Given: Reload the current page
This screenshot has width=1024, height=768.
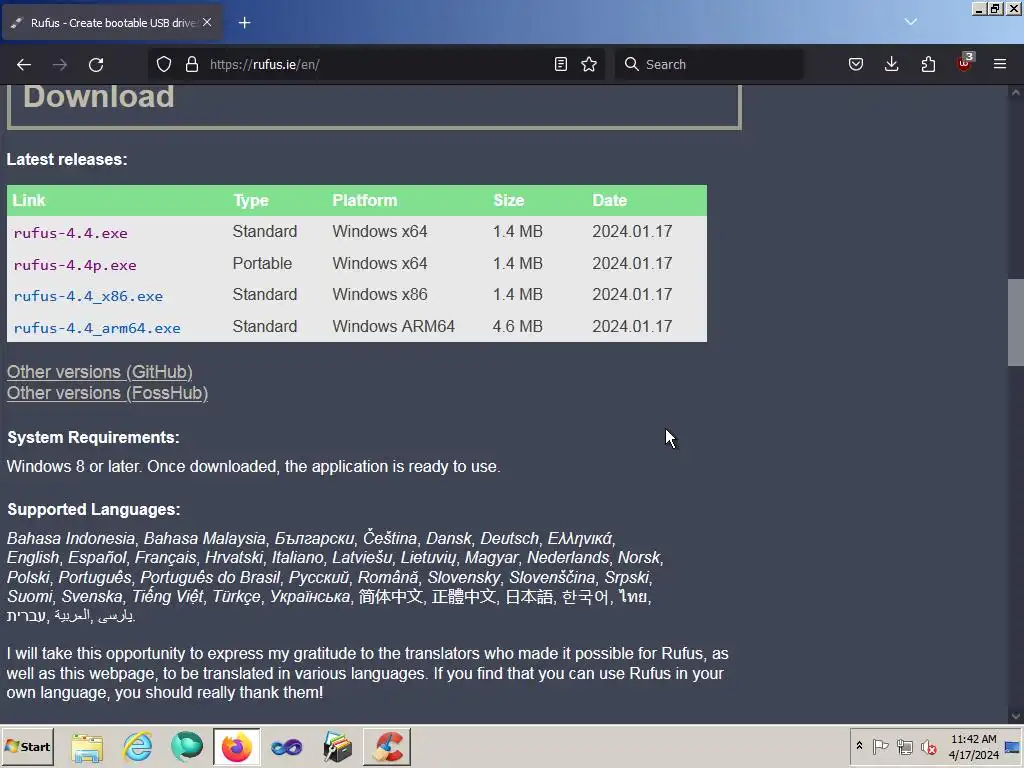Looking at the screenshot, I should (96, 64).
